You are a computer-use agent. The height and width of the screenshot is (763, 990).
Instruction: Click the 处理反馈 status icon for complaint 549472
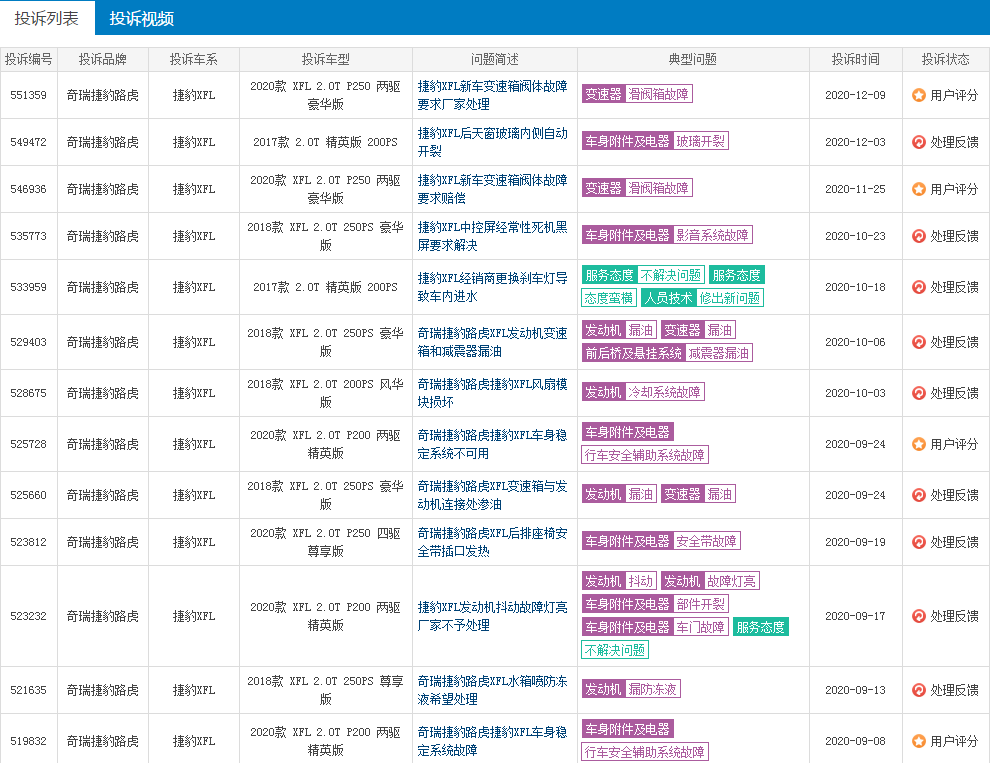919,142
